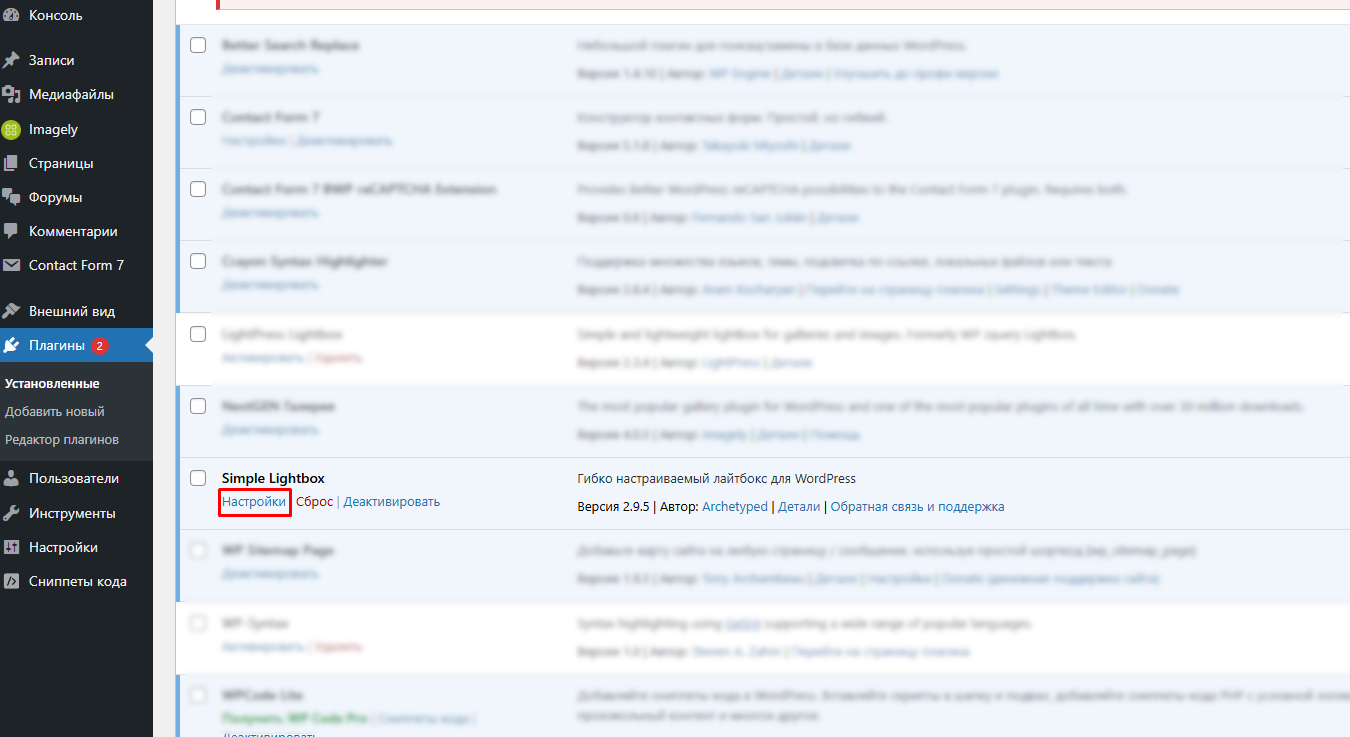
Task: Click Сброс under Simple Lightbox
Action: click(x=315, y=501)
